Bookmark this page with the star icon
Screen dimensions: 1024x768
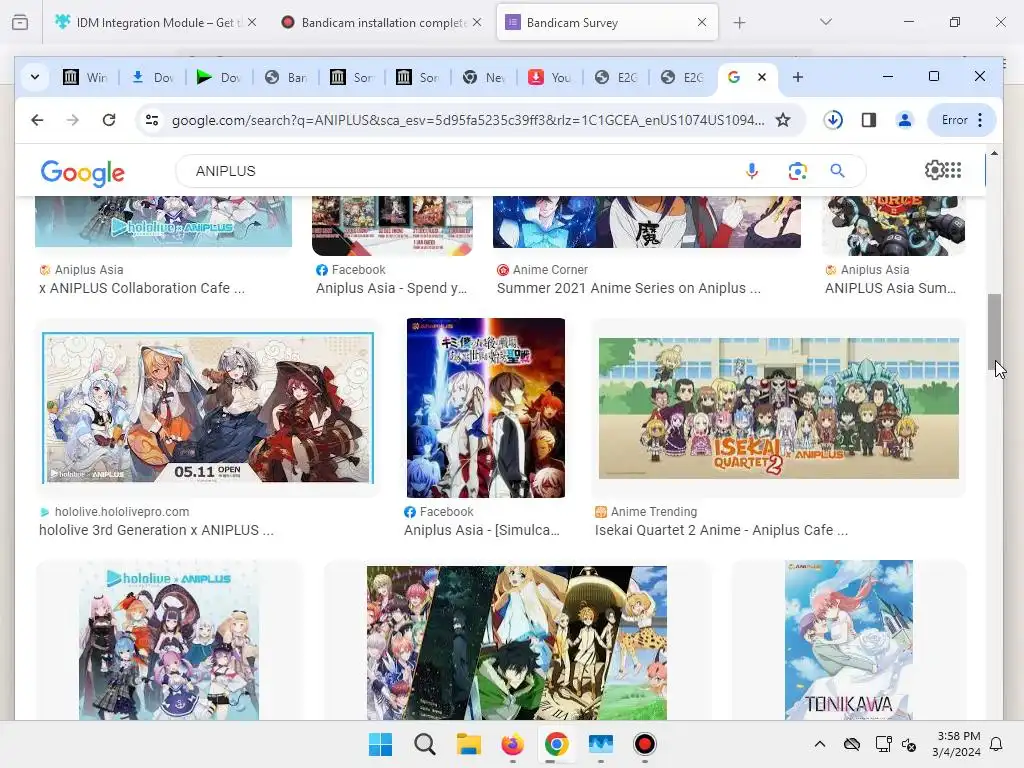[782, 120]
